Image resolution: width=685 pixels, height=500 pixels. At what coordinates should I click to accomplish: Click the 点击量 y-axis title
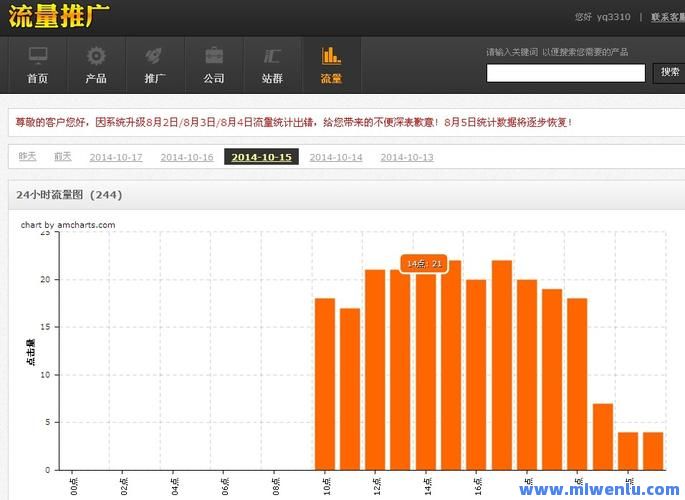(31, 352)
